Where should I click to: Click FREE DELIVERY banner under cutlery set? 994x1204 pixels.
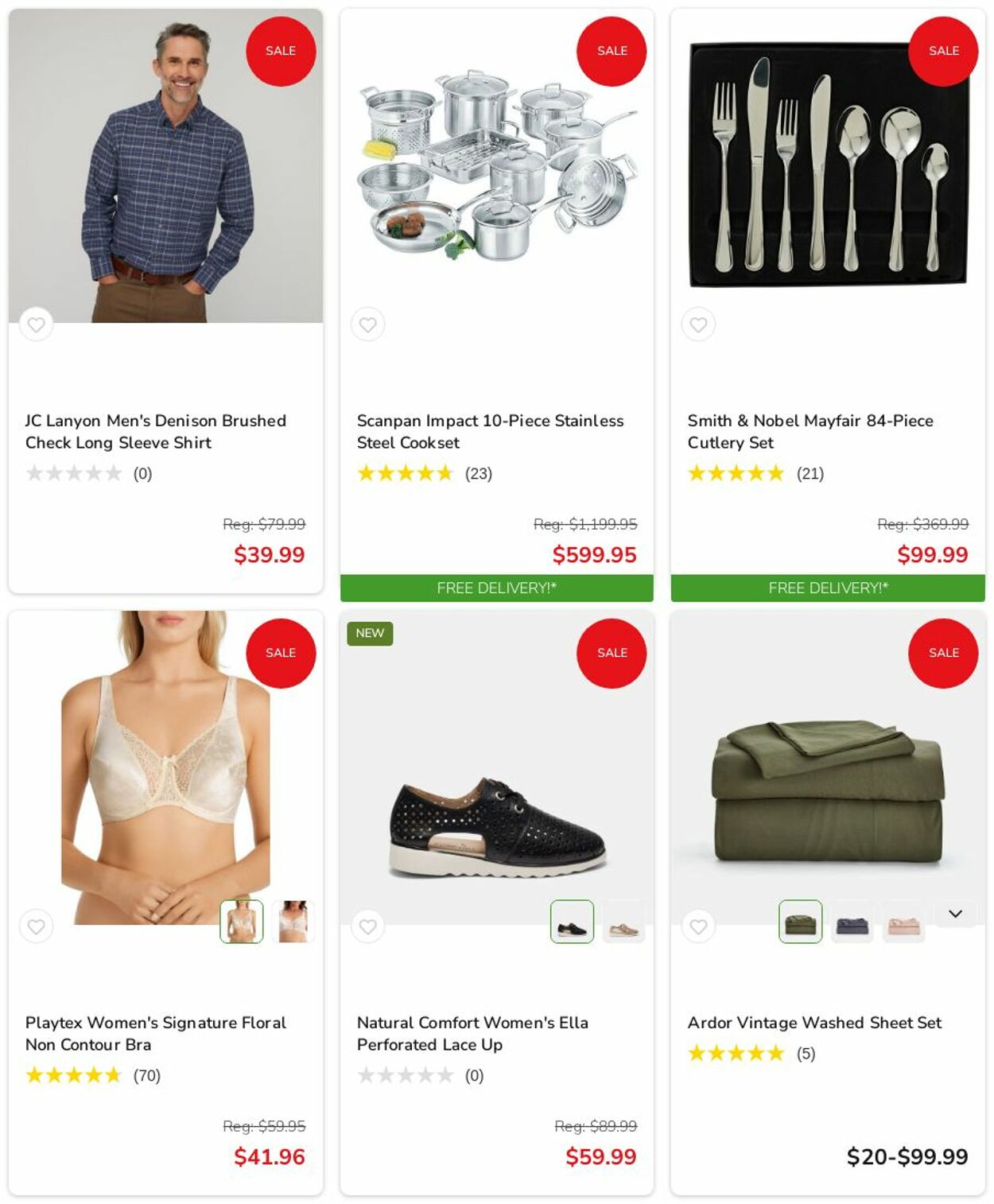[x=828, y=588]
